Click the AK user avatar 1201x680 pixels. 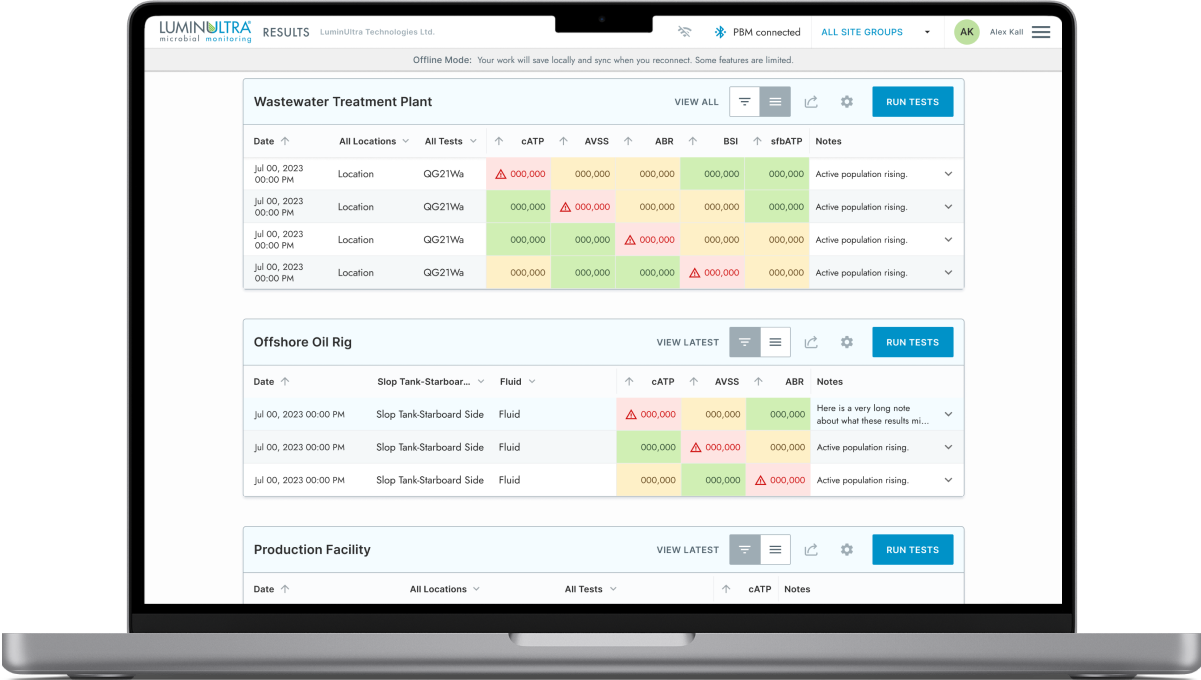[x=966, y=32]
